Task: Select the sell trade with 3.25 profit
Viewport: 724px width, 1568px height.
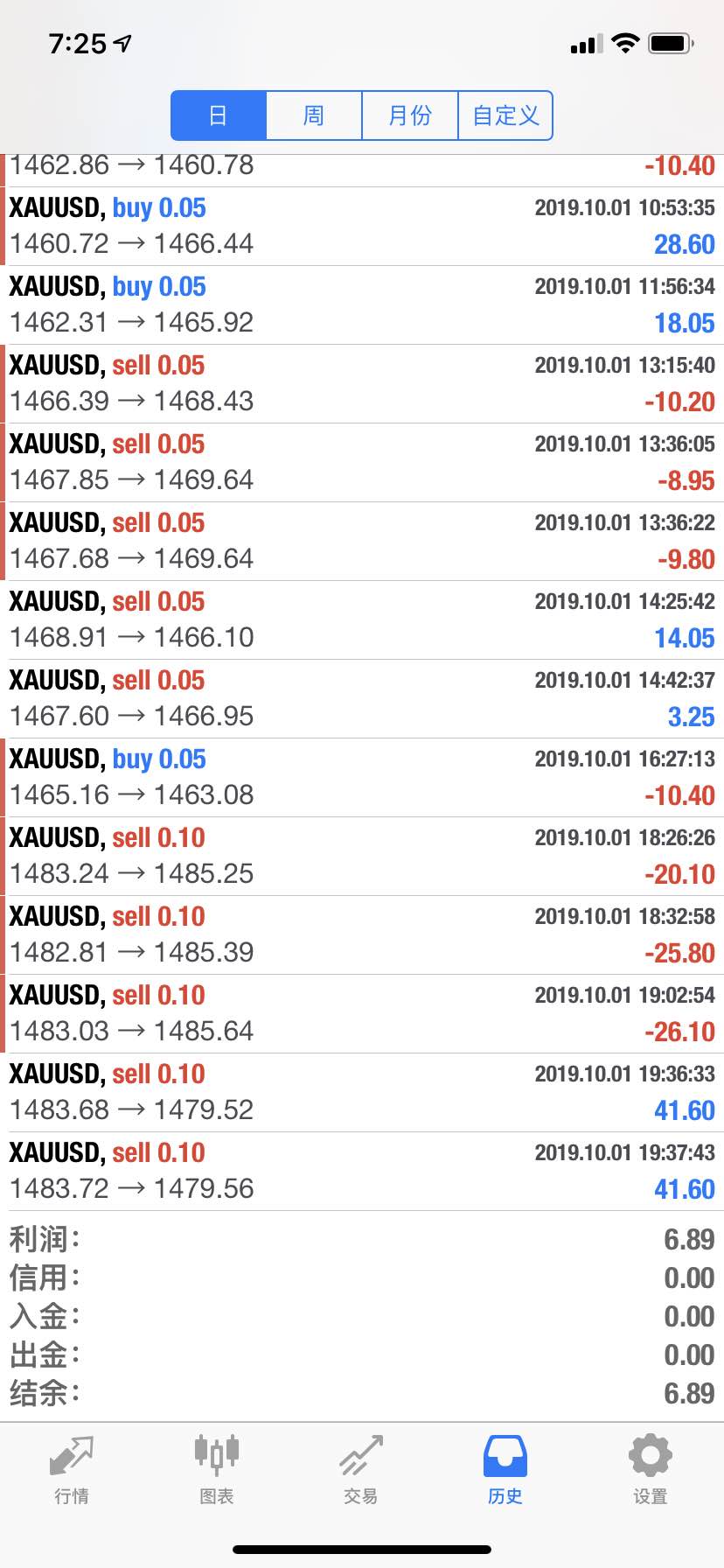Action: point(362,699)
